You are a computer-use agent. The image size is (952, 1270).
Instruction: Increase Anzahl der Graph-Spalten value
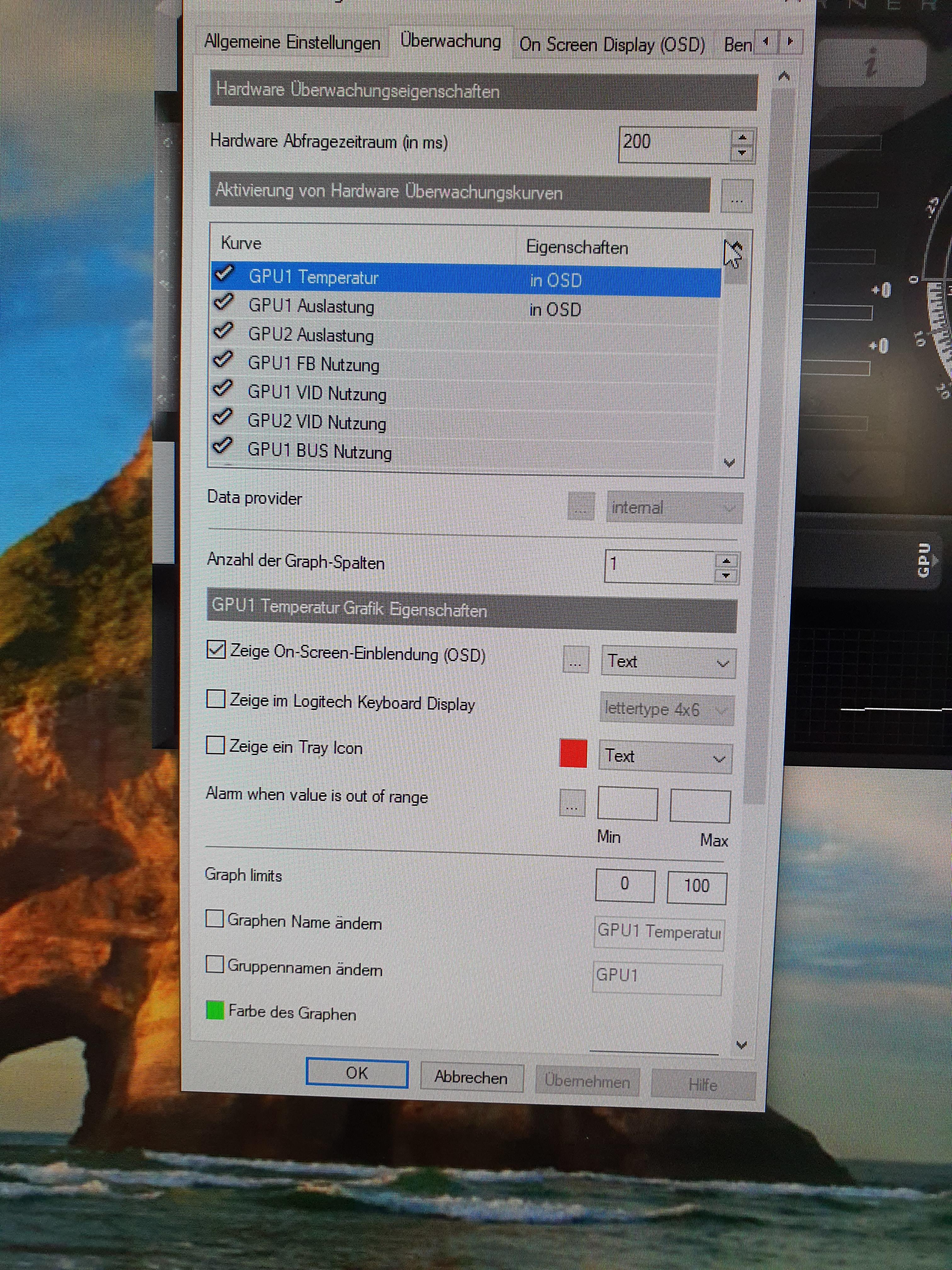click(727, 560)
